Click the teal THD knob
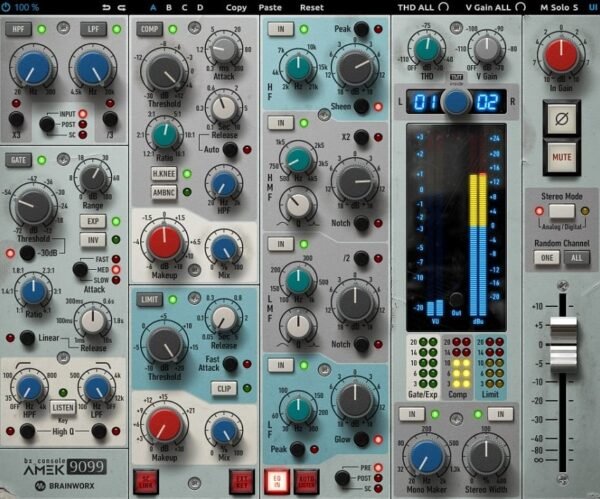This screenshot has width=600, height=499. point(427,49)
